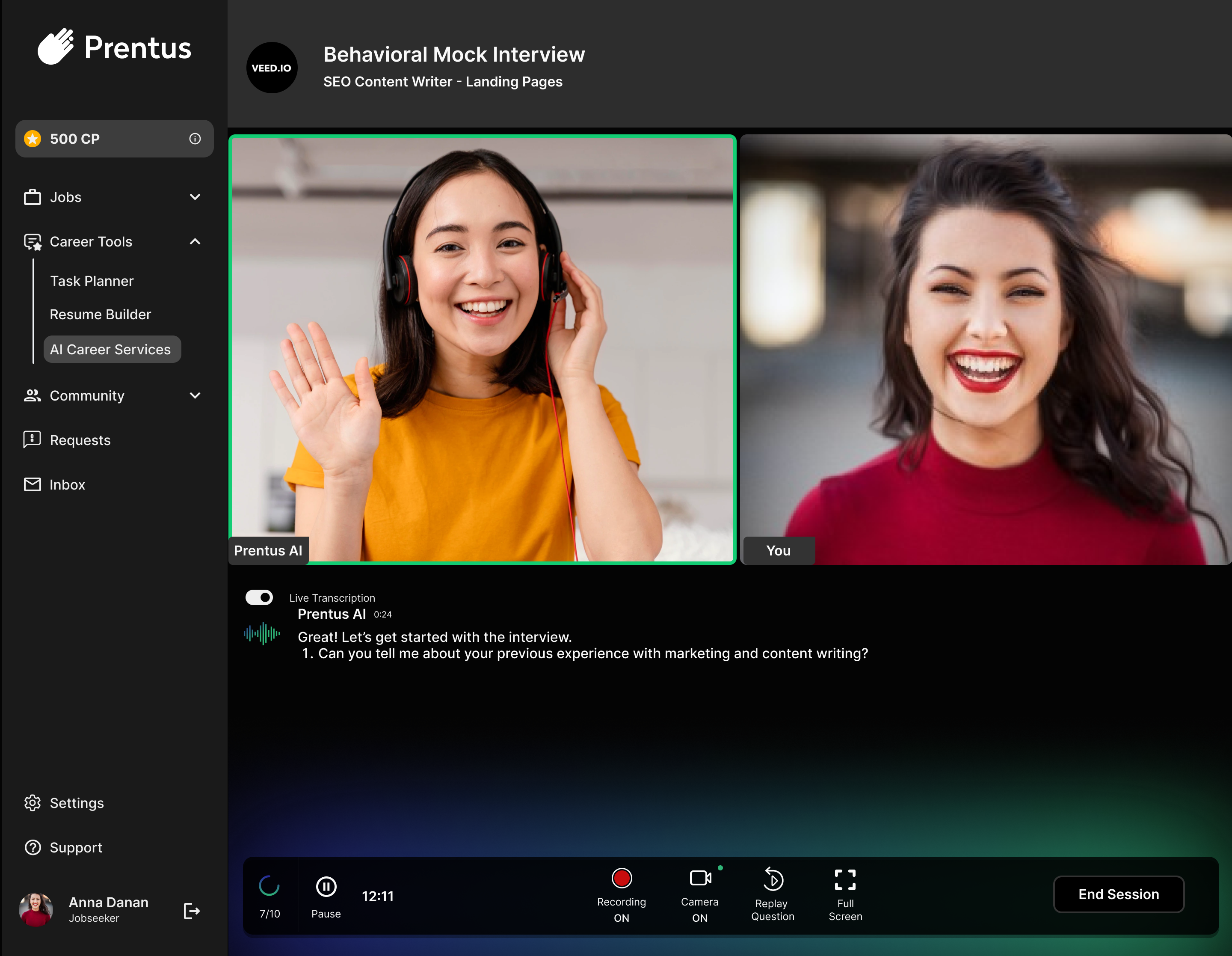Open Resume Builder in sidebar
Image resolution: width=1232 pixels, height=956 pixels.
coord(101,315)
